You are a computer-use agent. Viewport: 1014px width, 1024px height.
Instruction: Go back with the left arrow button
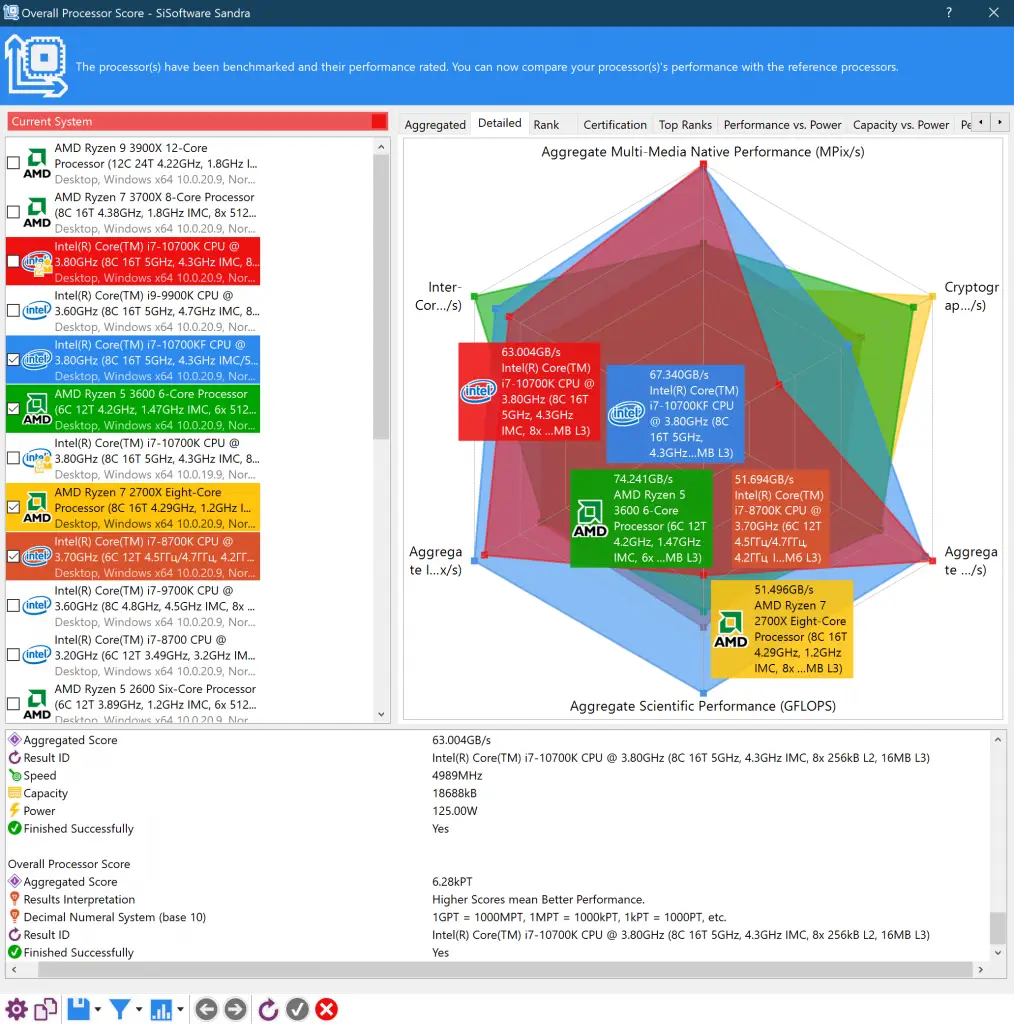[x=206, y=1009]
